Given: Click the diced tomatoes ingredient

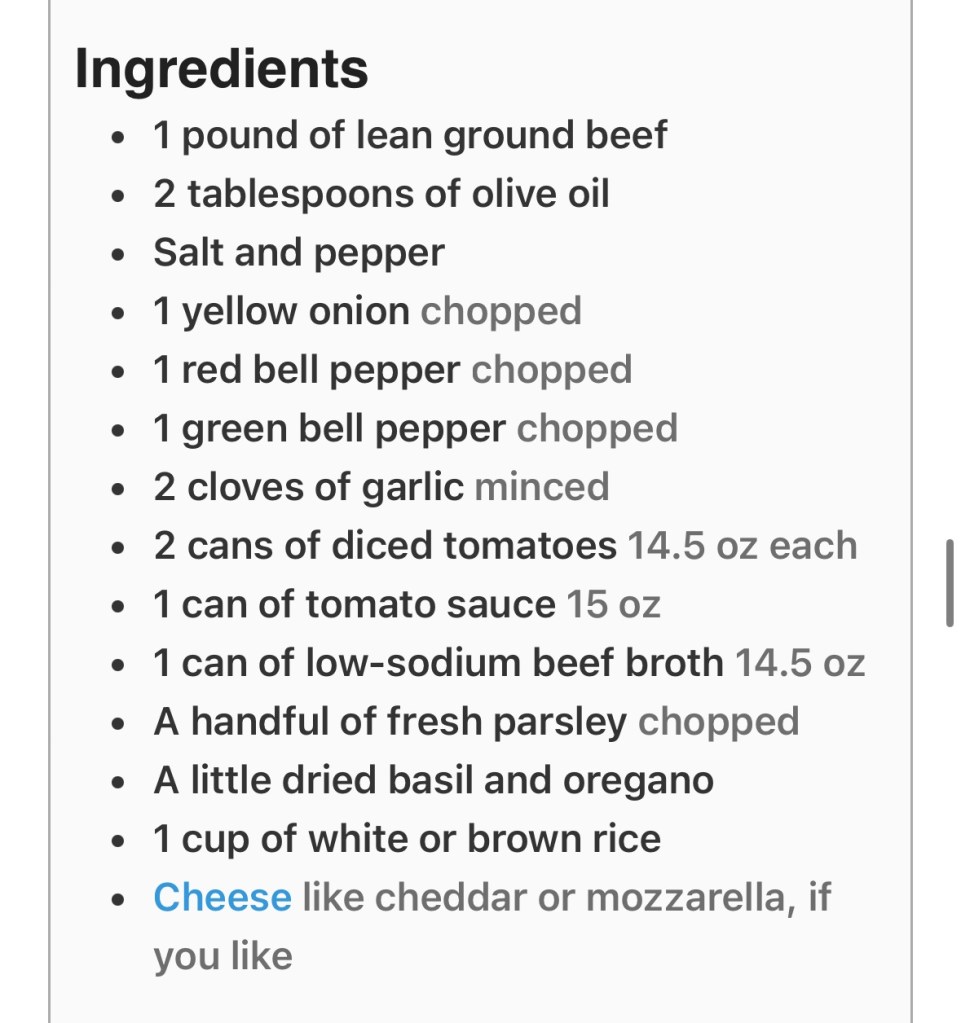Looking at the screenshot, I should coord(385,546).
